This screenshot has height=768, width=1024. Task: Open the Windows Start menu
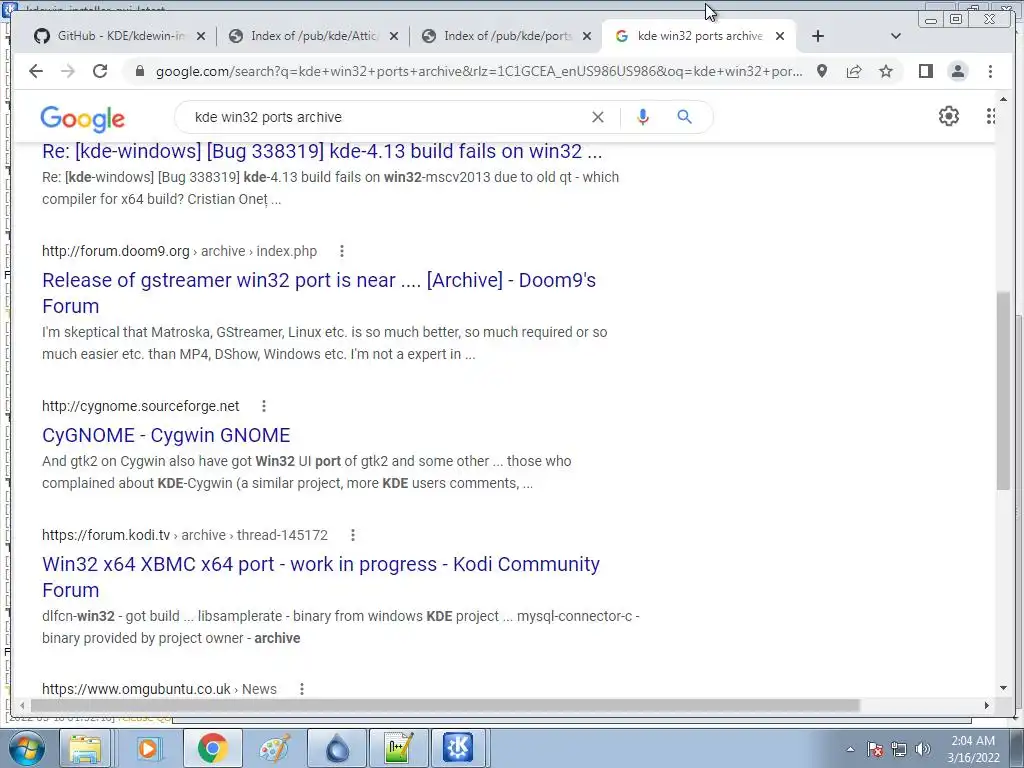coord(27,748)
